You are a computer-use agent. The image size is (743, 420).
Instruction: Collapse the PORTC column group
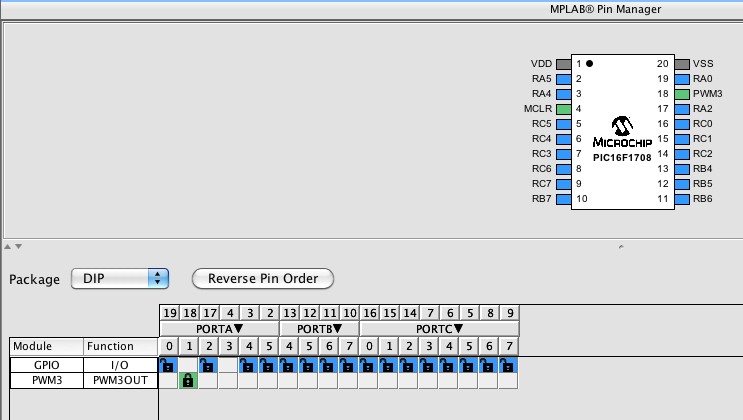point(459,328)
